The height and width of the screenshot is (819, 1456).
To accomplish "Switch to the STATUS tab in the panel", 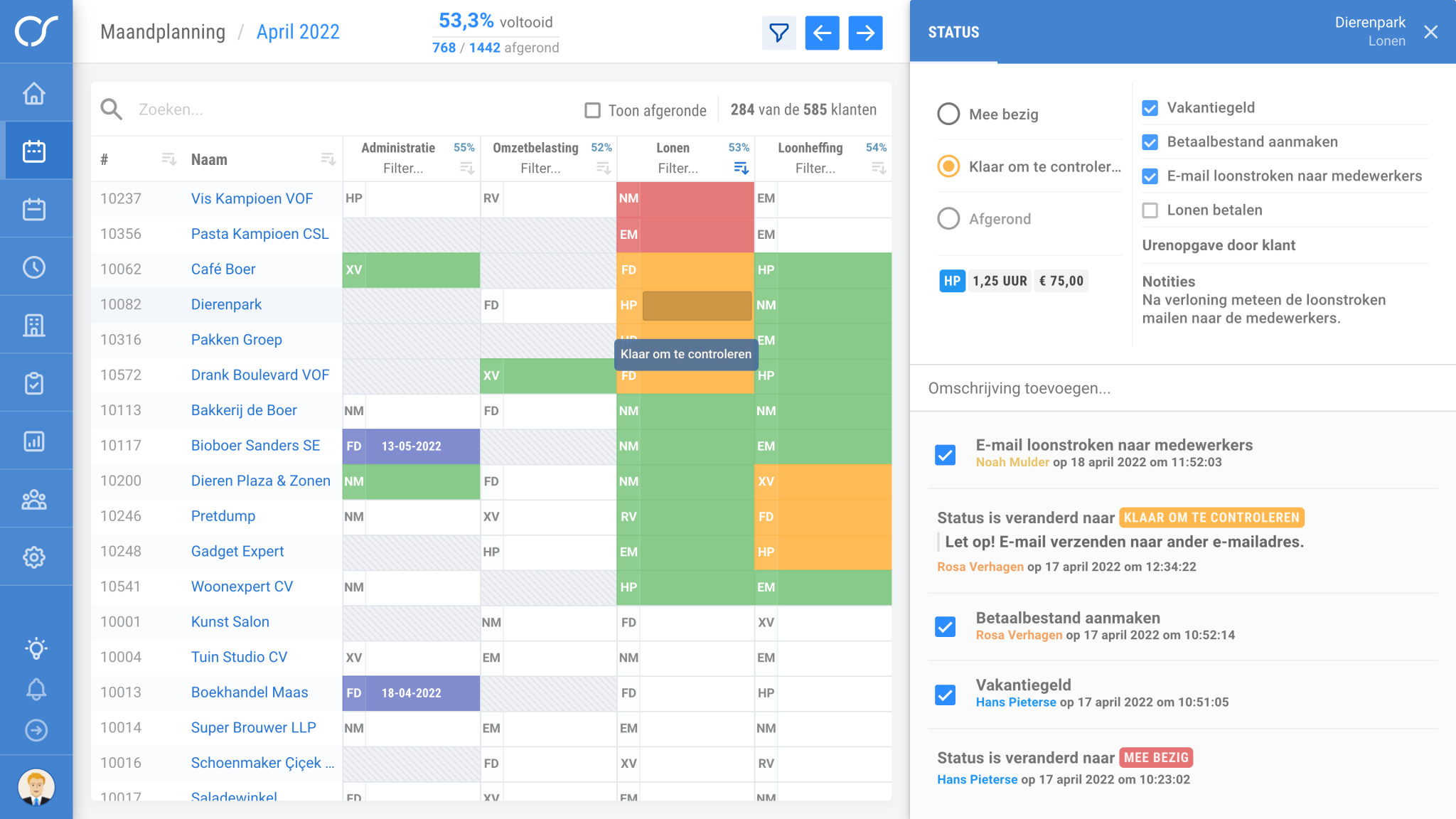I will point(953,31).
